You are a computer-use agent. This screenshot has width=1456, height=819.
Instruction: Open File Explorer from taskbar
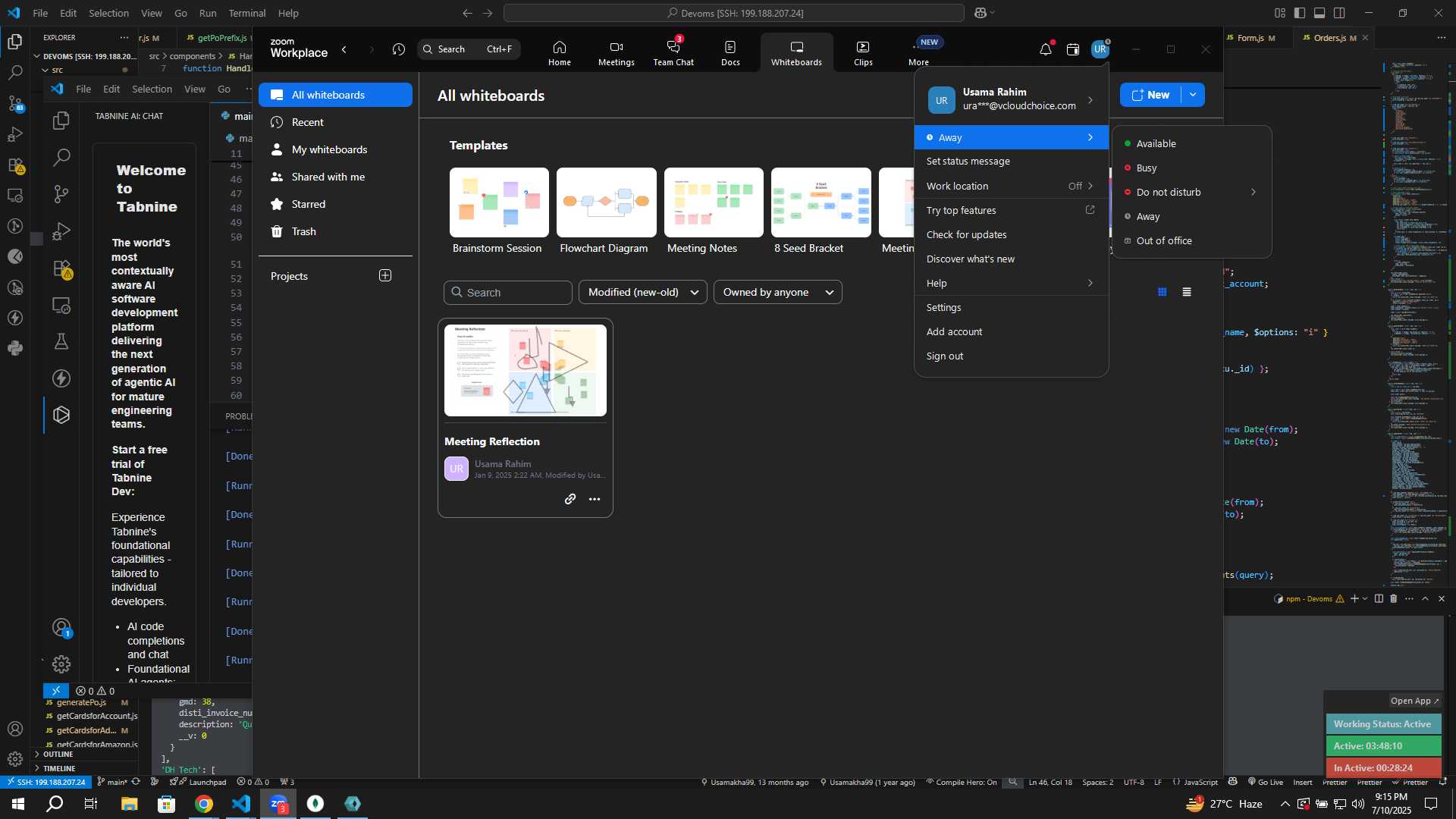(x=129, y=804)
